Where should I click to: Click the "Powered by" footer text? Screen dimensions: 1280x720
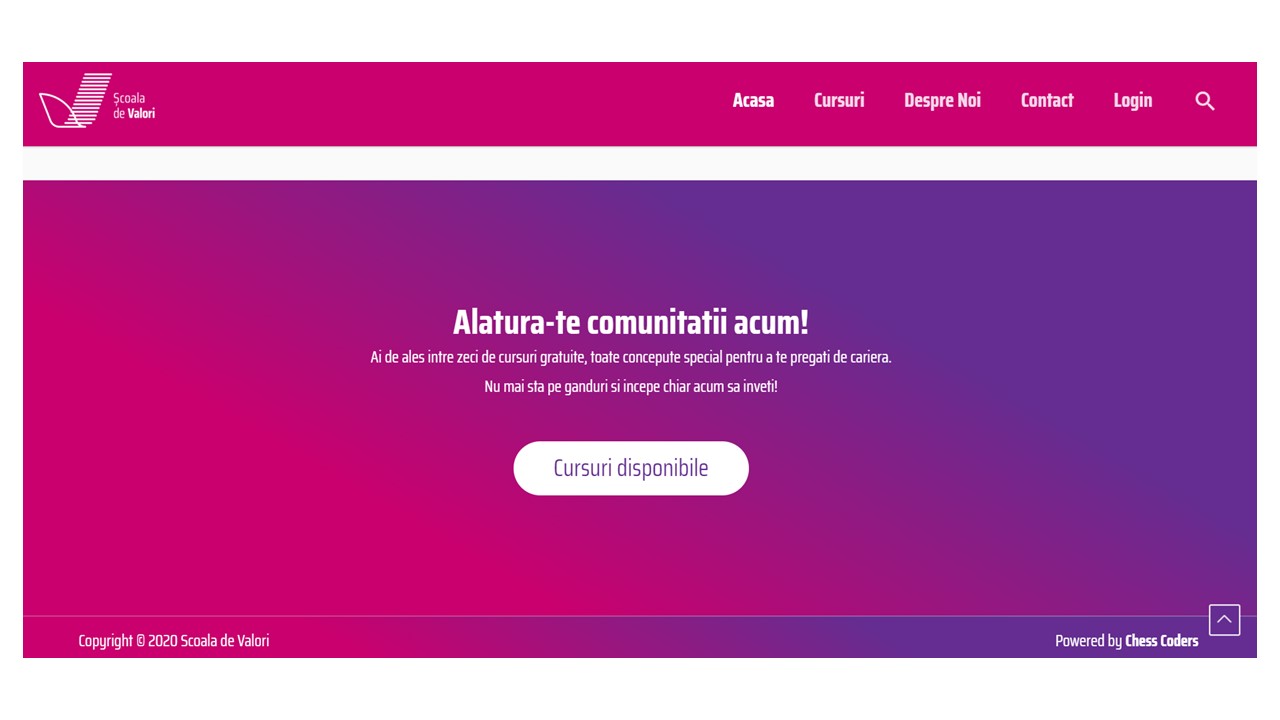1088,641
